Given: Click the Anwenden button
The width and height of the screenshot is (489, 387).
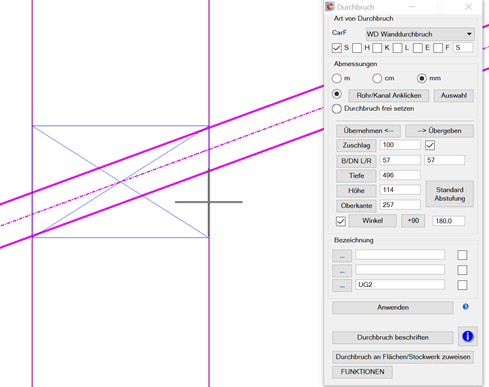Looking at the screenshot, I should (x=393, y=308).
